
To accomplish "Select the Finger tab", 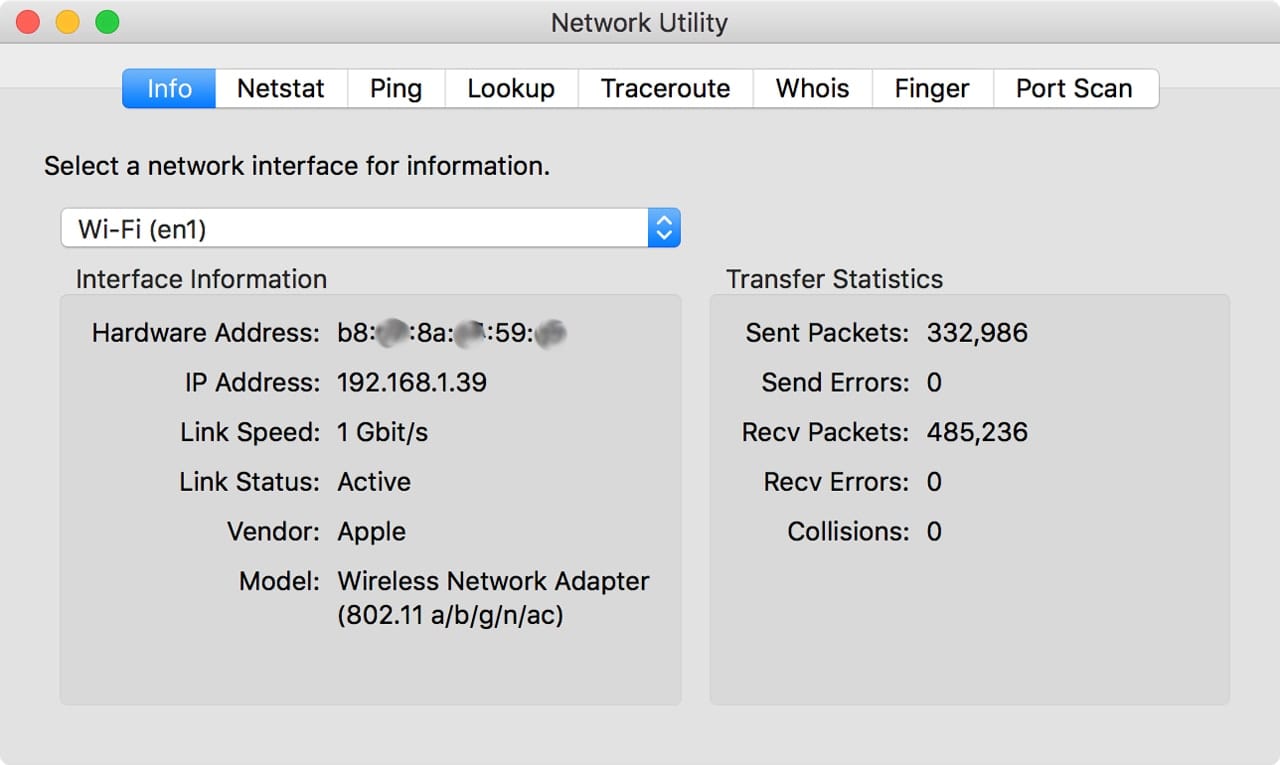I will tap(932, 88).
